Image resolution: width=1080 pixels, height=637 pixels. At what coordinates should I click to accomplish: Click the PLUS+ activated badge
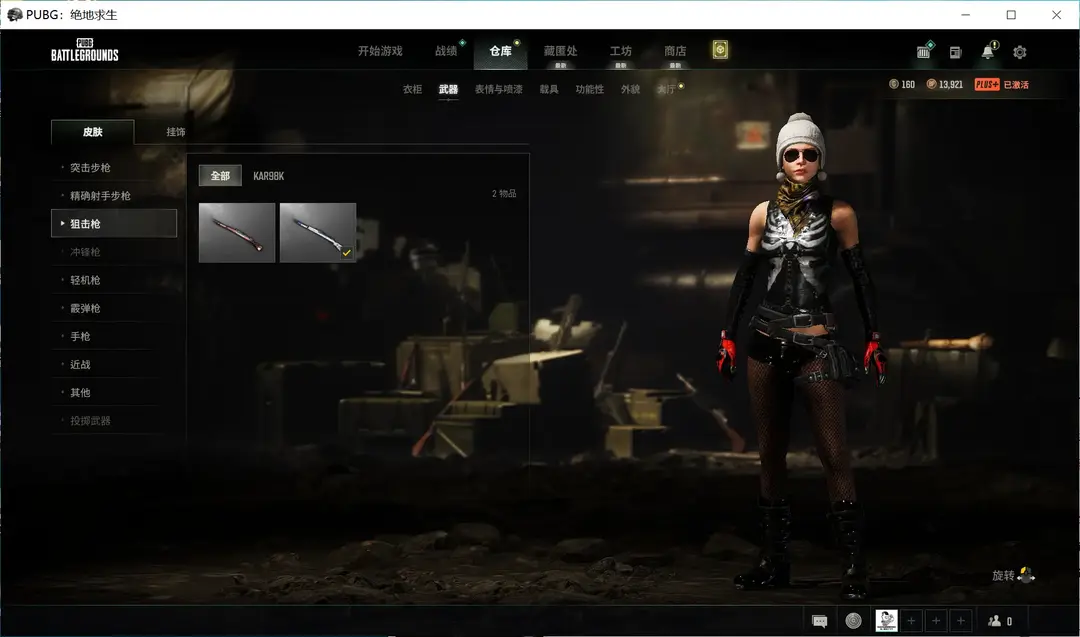tap(1001, 85)
